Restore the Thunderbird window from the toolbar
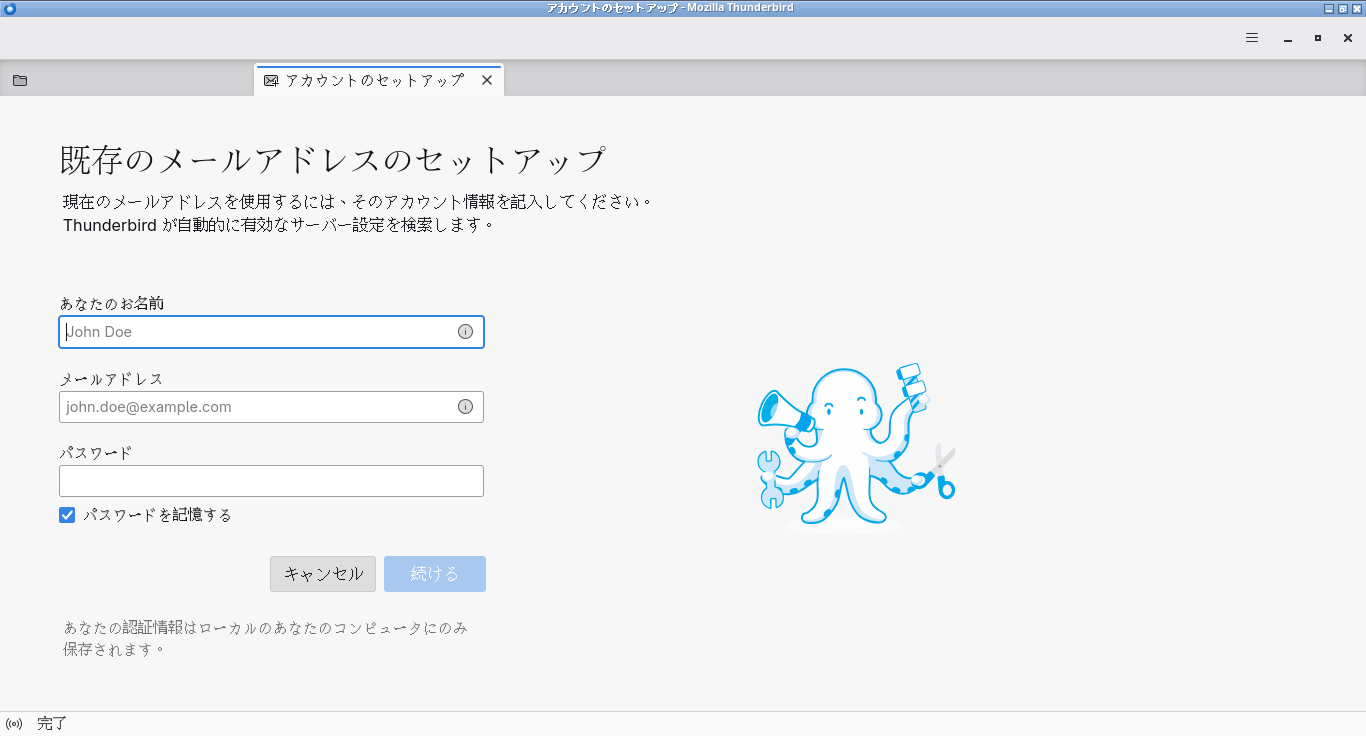 pyautogui.click(x=1318, y=38)
